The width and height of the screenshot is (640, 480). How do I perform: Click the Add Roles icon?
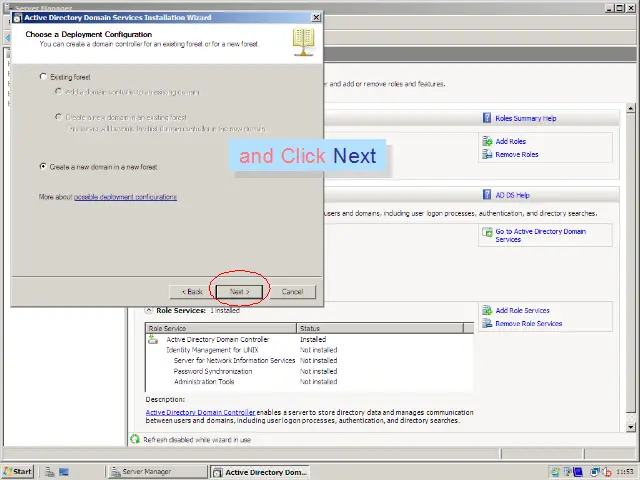coord(487,141)
